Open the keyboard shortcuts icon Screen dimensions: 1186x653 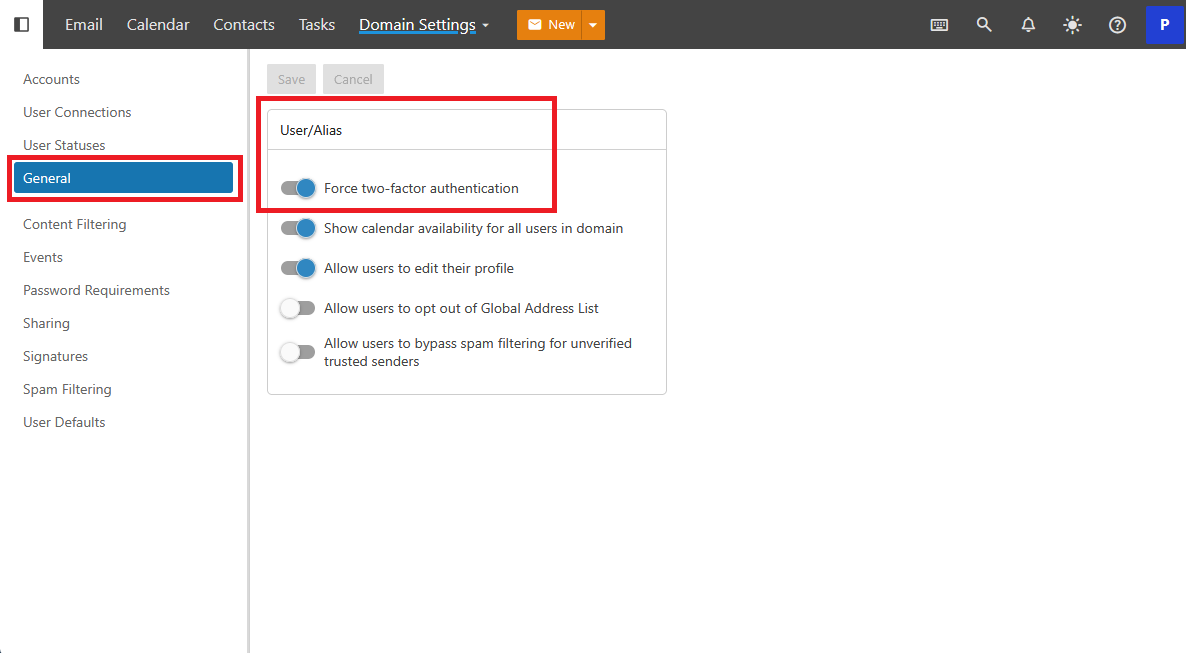(939, 25)
